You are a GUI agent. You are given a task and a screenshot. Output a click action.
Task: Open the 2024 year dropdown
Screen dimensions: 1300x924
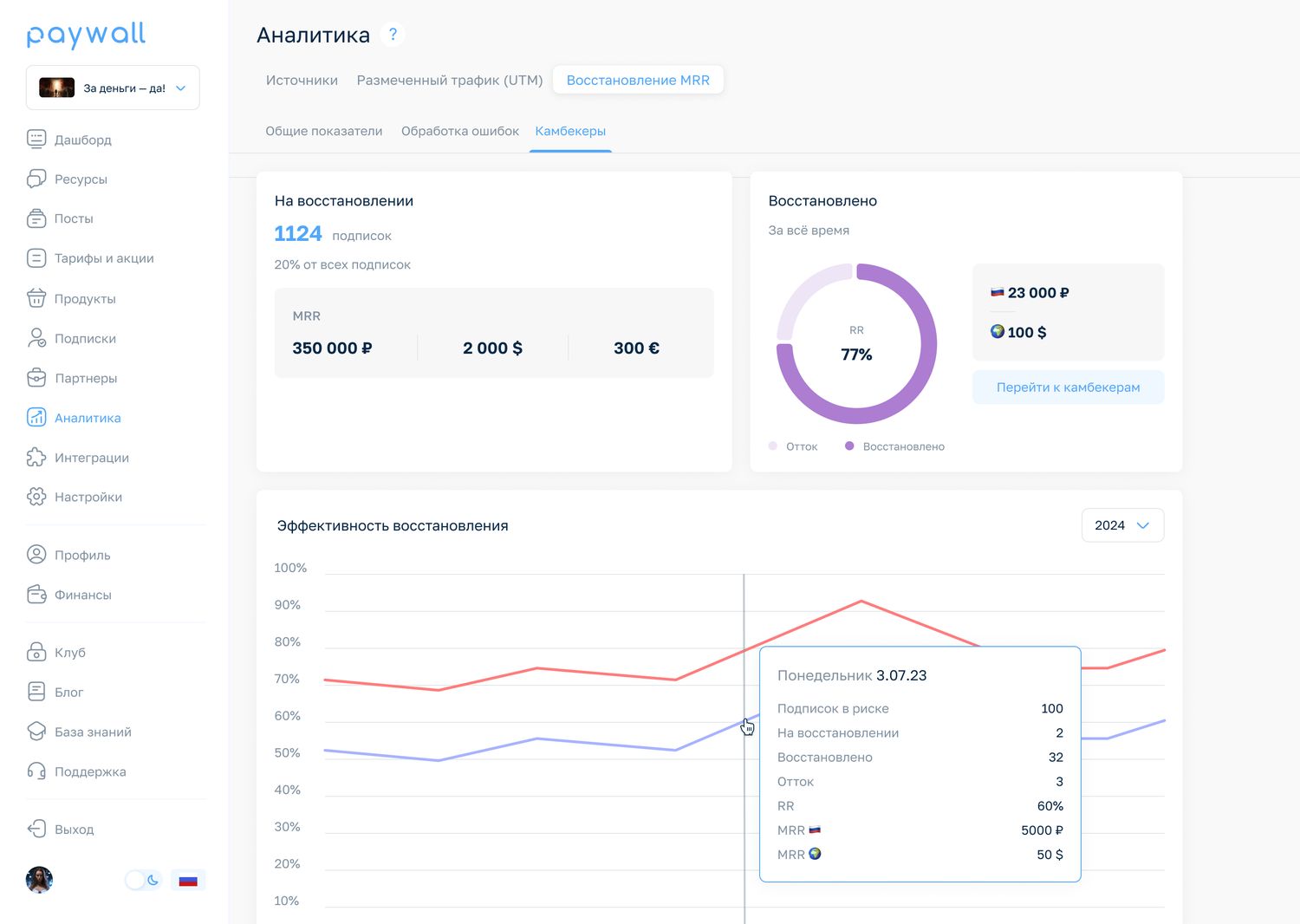1122,525
